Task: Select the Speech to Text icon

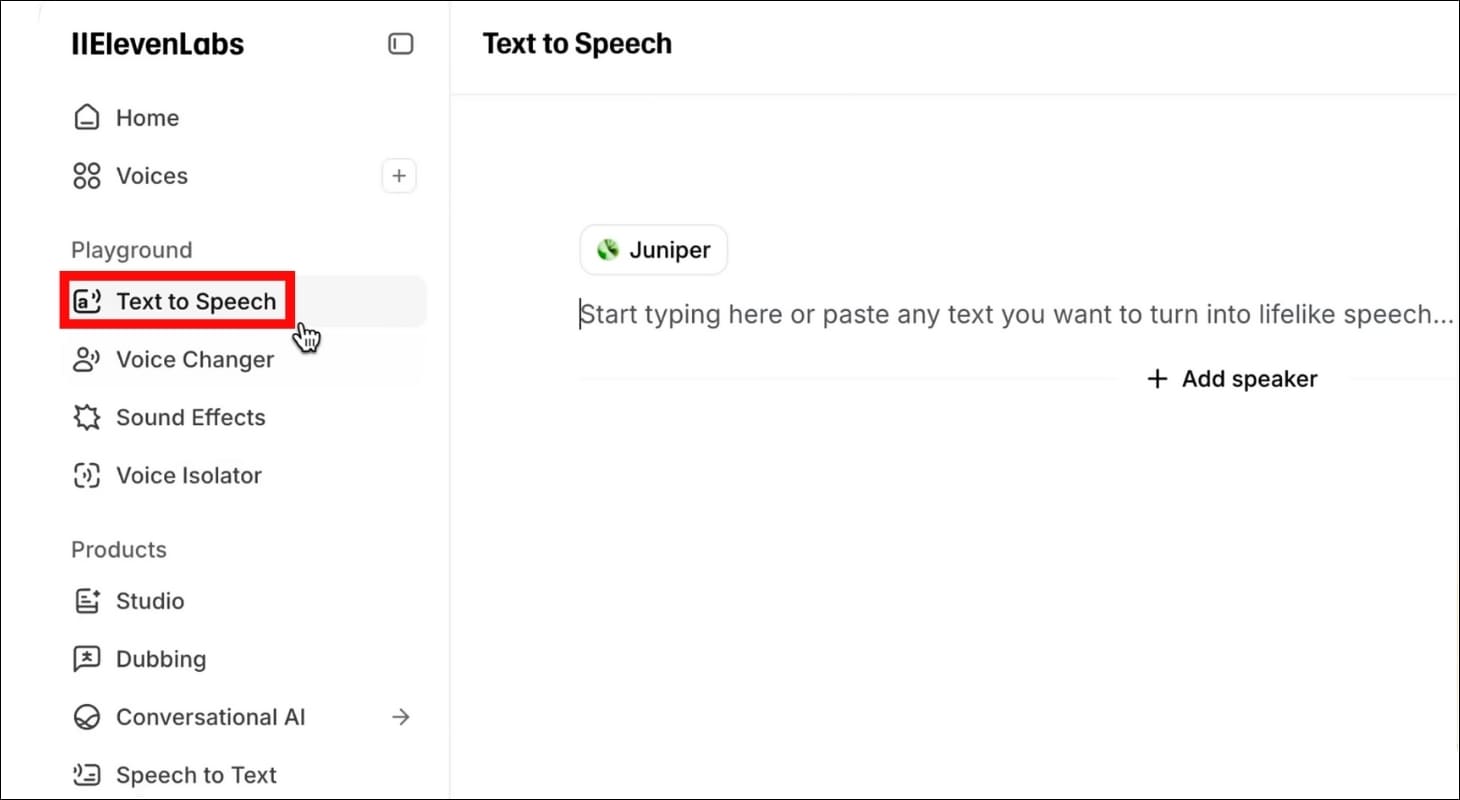Action: point(88,774)
